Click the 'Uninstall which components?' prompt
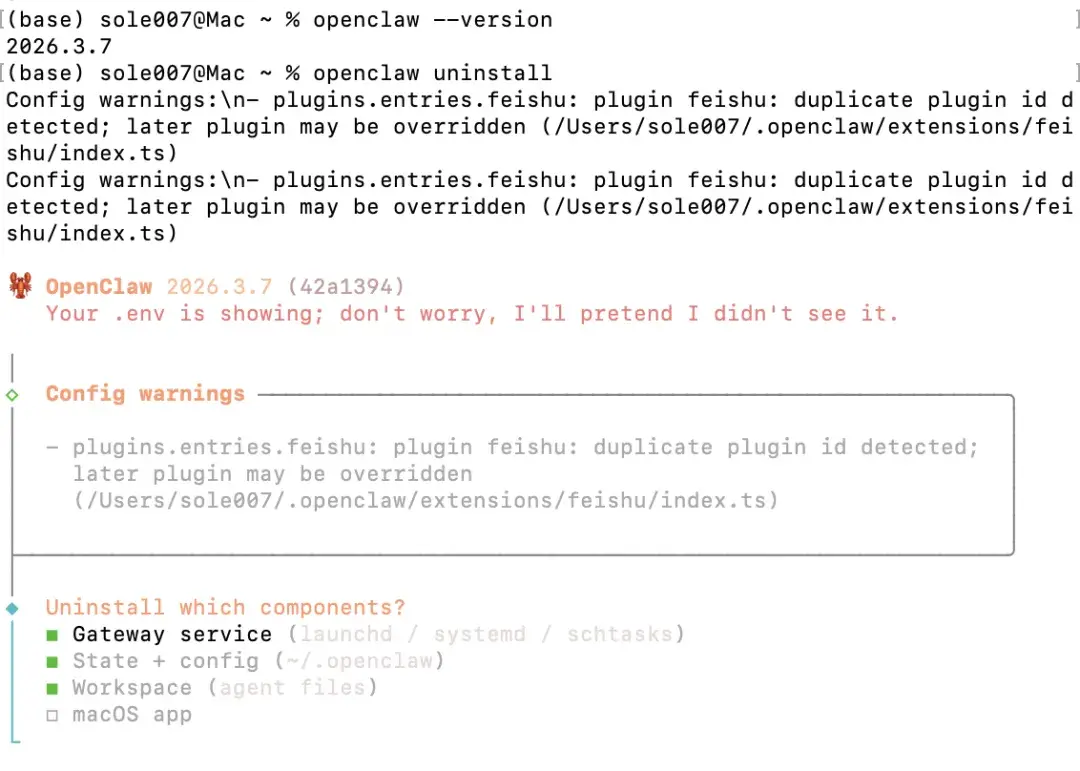The height and width of the screenshot is (771, 1080). (x=225, y=608)
